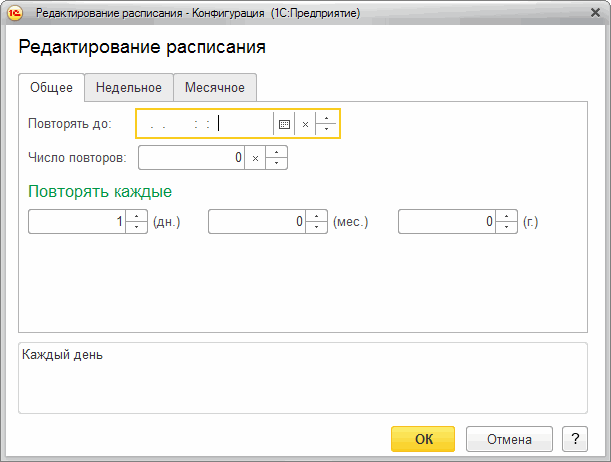611x462 pixels.
Task: Decrement Число повторов with down arrow
Action: [276, 163]
